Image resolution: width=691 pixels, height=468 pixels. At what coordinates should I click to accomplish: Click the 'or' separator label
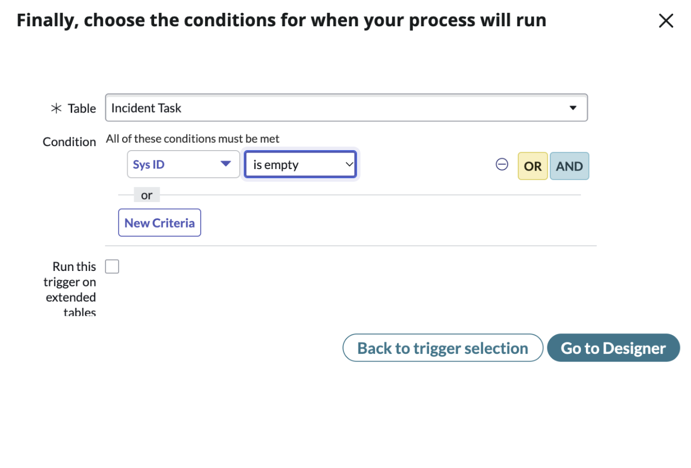147,195
